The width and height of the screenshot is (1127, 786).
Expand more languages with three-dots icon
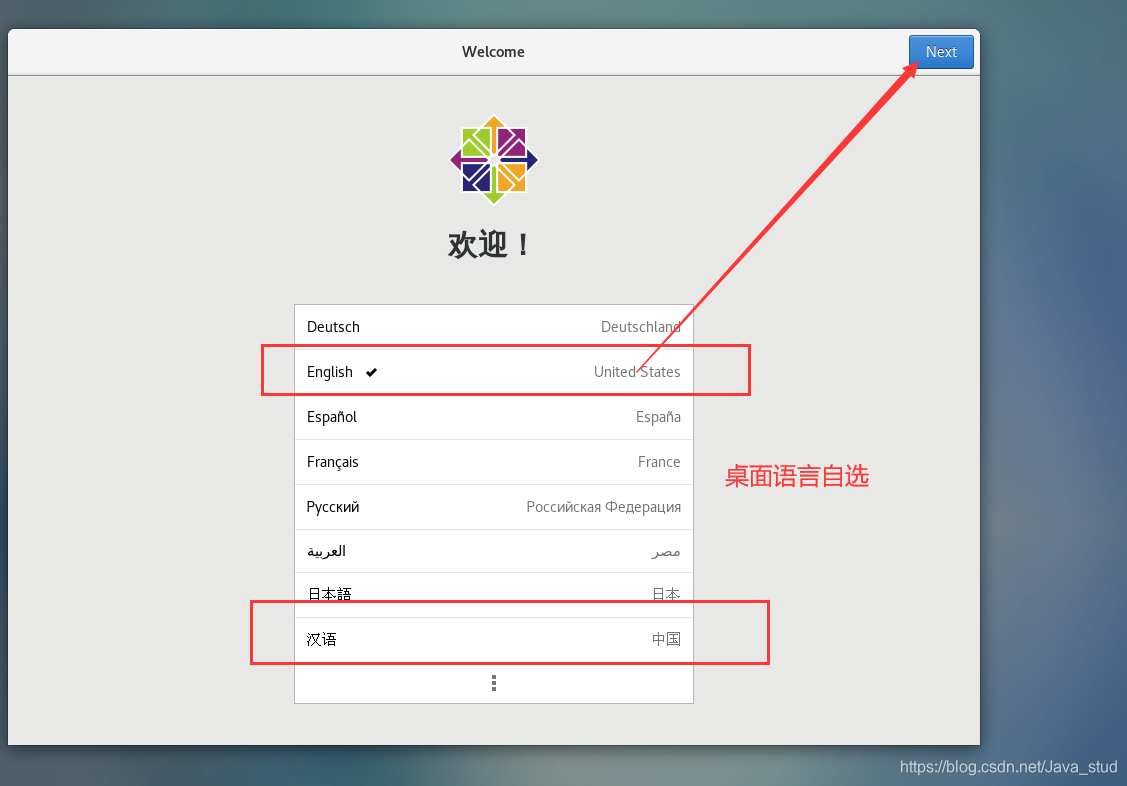(494, 683)
